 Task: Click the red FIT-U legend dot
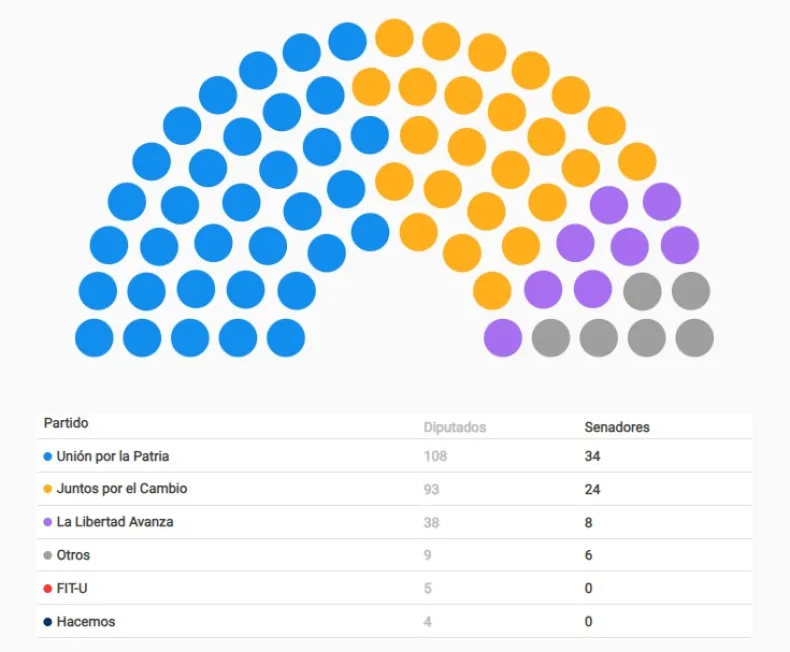pos(48,588)
